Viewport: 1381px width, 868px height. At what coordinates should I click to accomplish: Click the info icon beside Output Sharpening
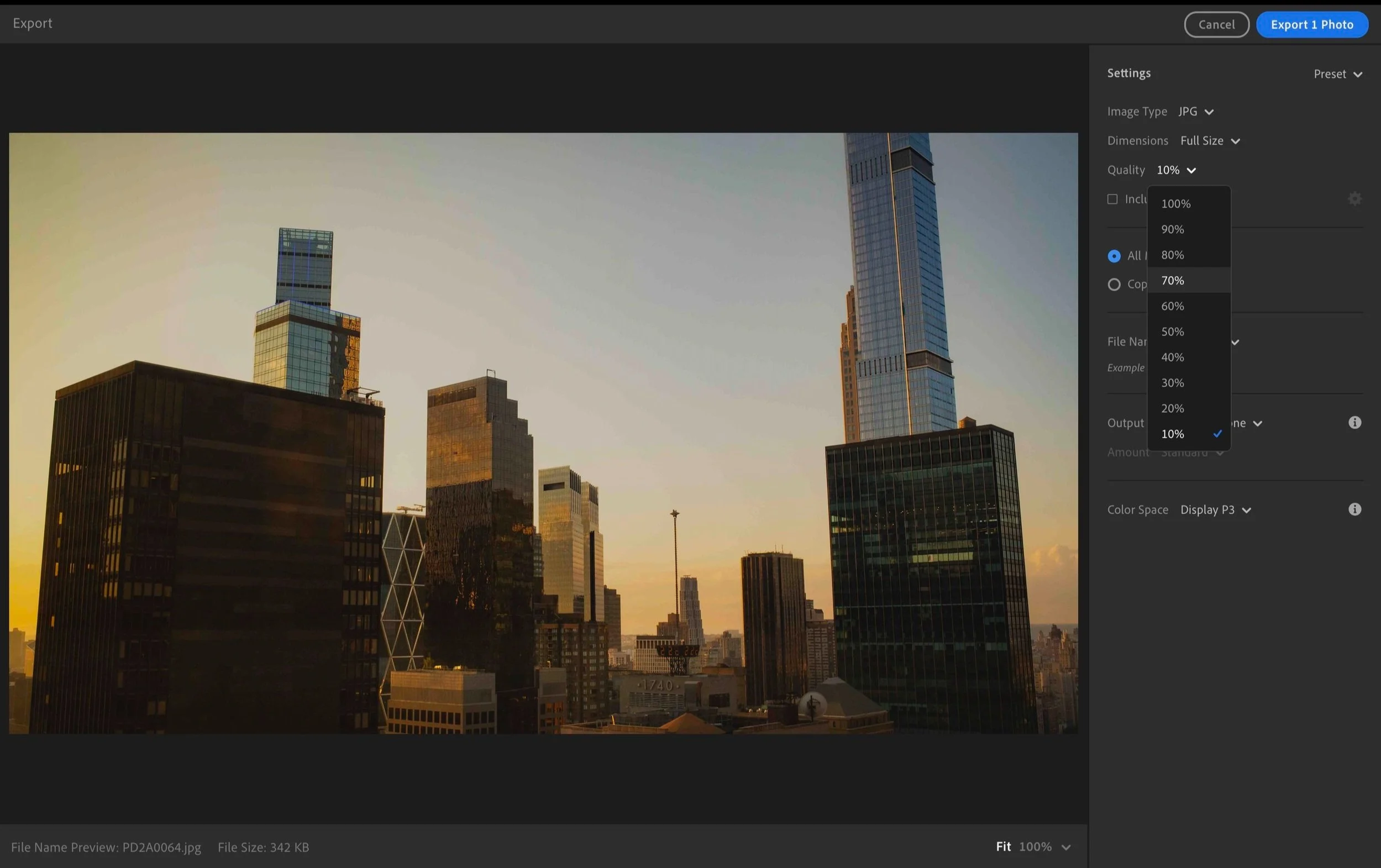[x=1354, y=423]
